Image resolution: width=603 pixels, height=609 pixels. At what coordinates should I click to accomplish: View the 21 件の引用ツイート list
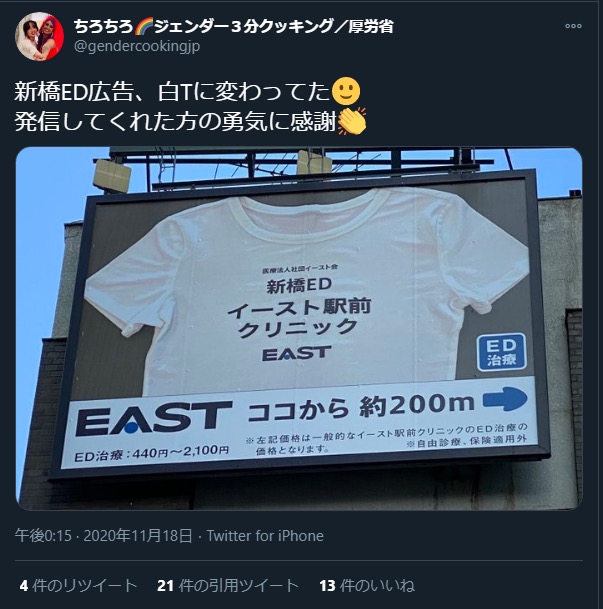pyautogui.click(x=228, y=585)
